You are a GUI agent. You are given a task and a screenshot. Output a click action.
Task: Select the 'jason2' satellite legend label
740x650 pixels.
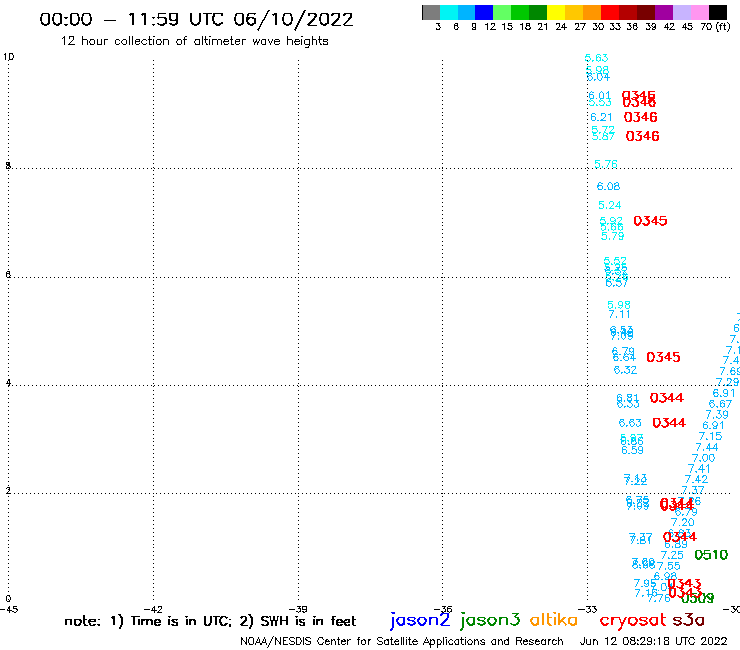(420, 620)
